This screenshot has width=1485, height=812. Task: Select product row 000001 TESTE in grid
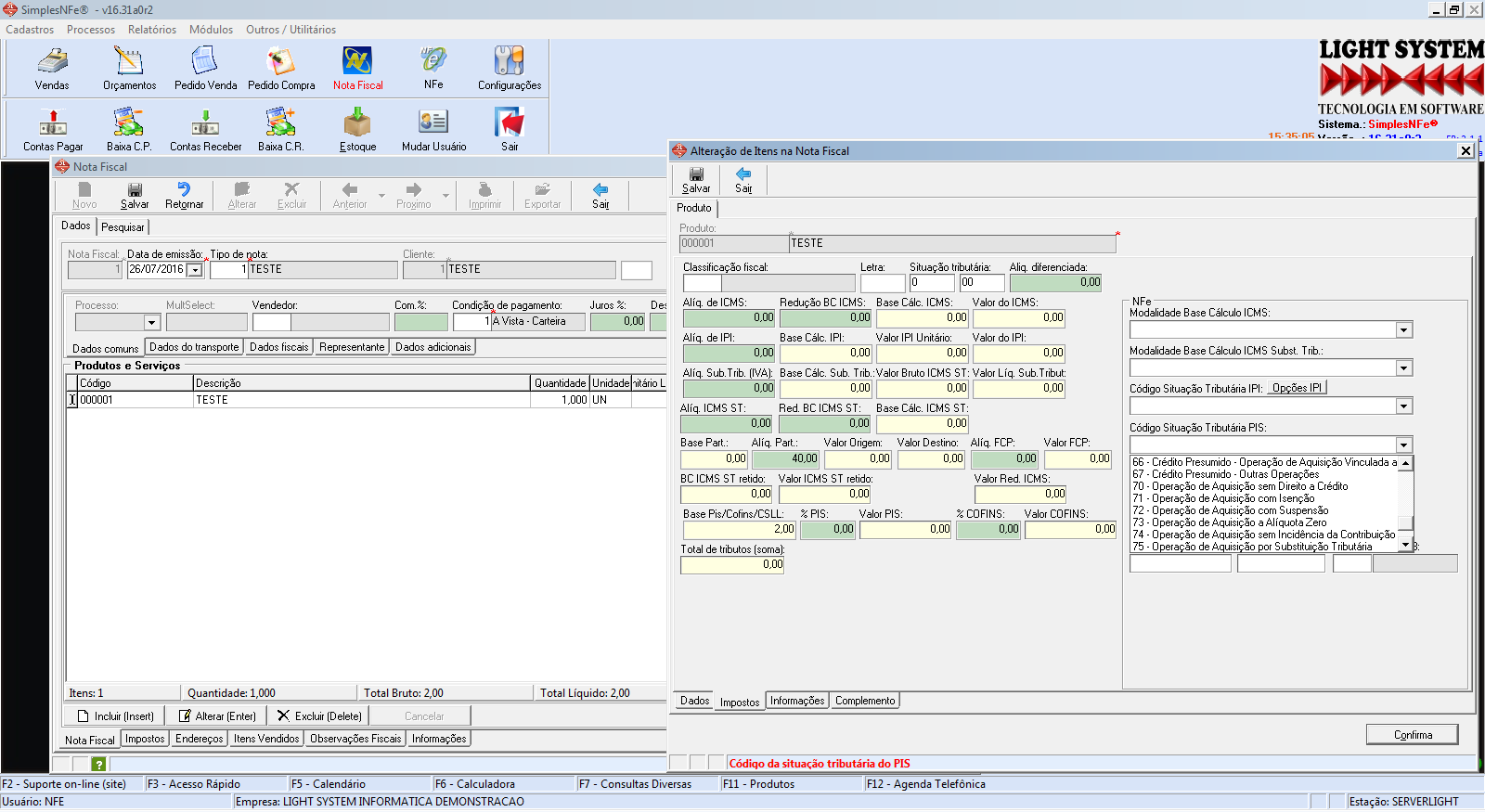pyautogui.click(x=367, y=400)
